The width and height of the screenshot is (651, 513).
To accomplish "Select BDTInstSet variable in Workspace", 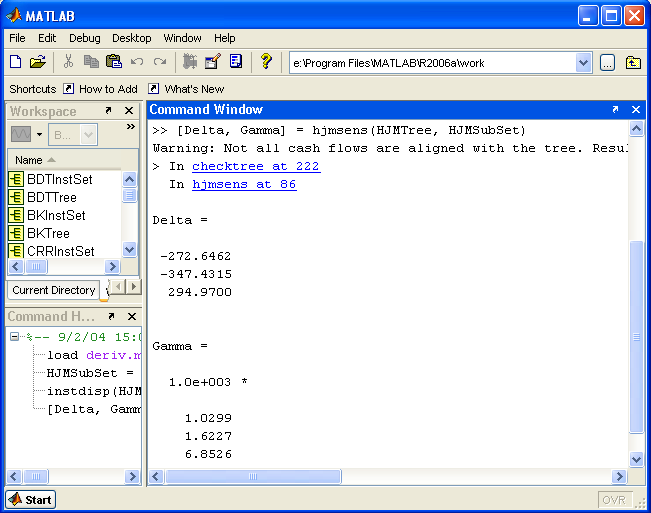I will click(x=60, y=179).
